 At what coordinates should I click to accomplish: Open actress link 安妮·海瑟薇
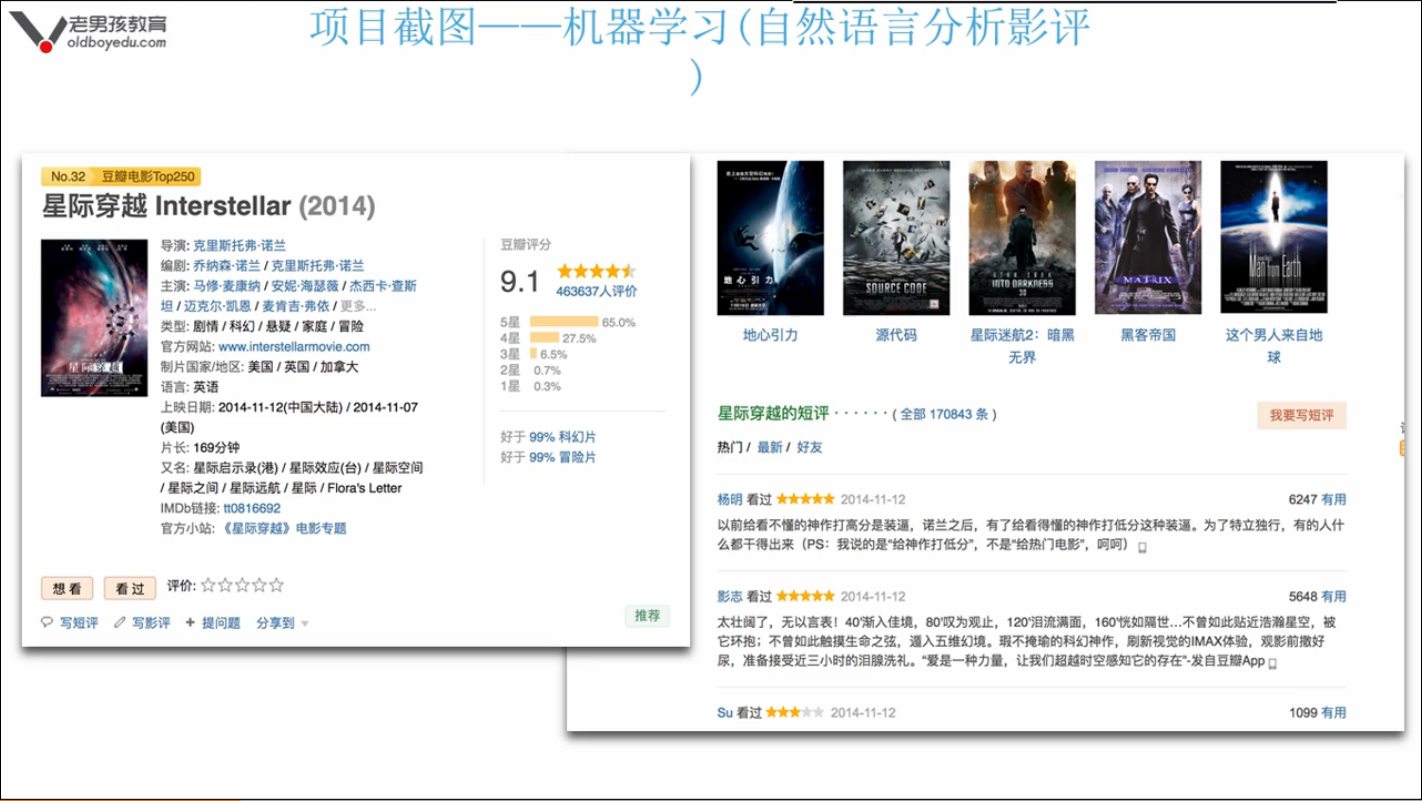point(304,286)
